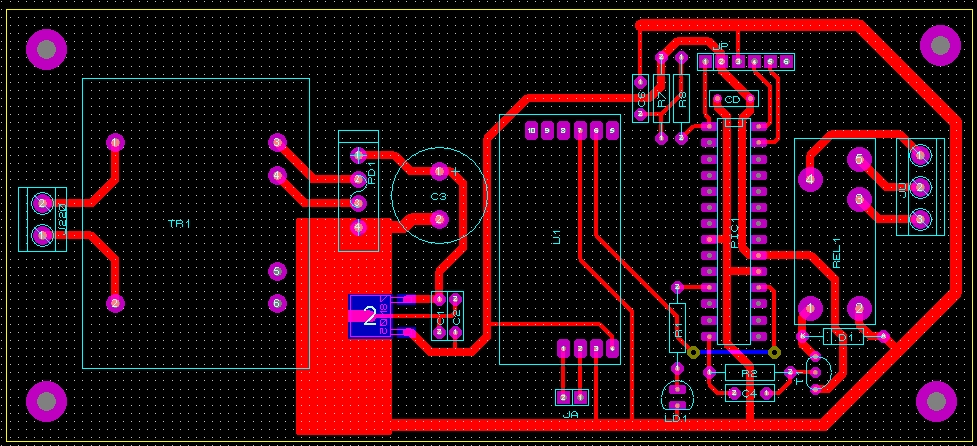The height and width of the screenshot is (446, 977).
Task: Click the LD1 LED label
Action: 676,419
